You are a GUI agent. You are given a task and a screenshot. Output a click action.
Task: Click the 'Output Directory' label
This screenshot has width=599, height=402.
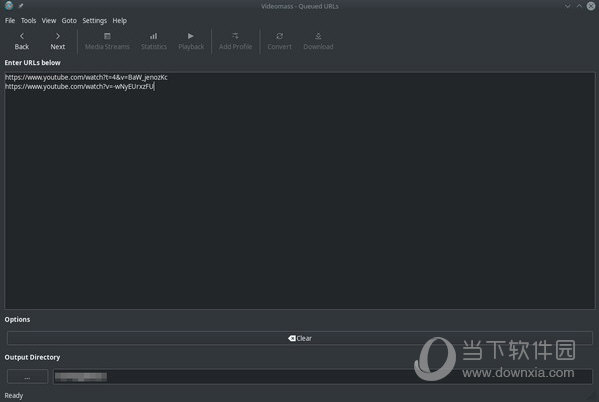pos(32,357)
